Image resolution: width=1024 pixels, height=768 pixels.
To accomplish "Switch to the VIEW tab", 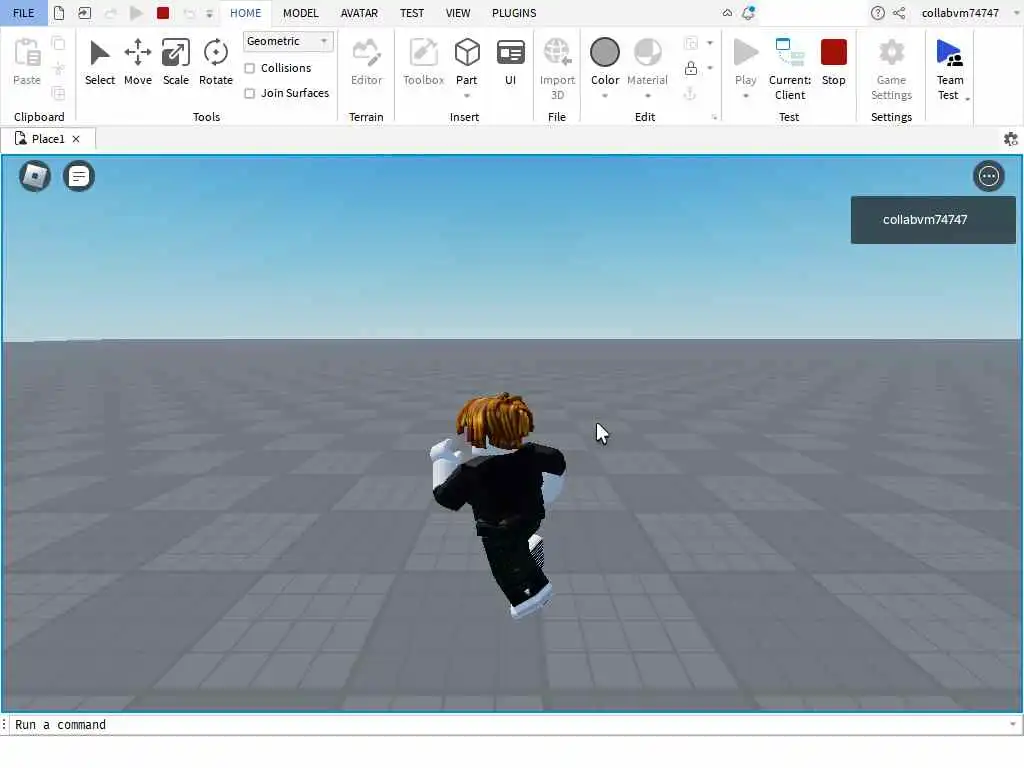I will click(x=458, y=13).
